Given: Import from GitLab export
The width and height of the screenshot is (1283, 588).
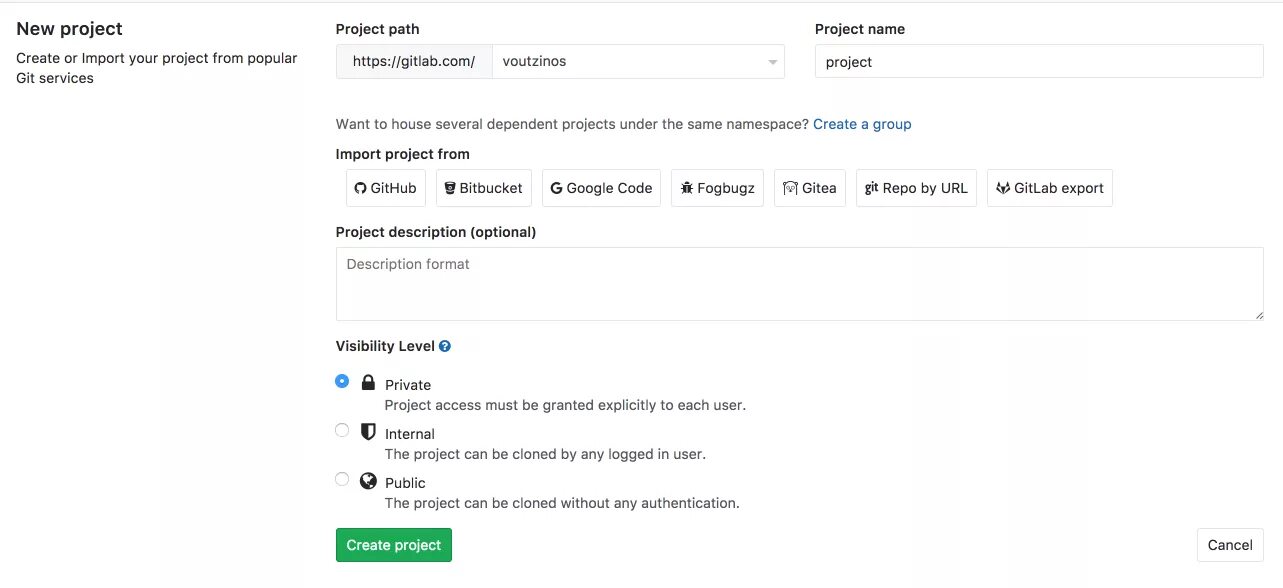Looking at the screenshot, I should coord(1049,188).
